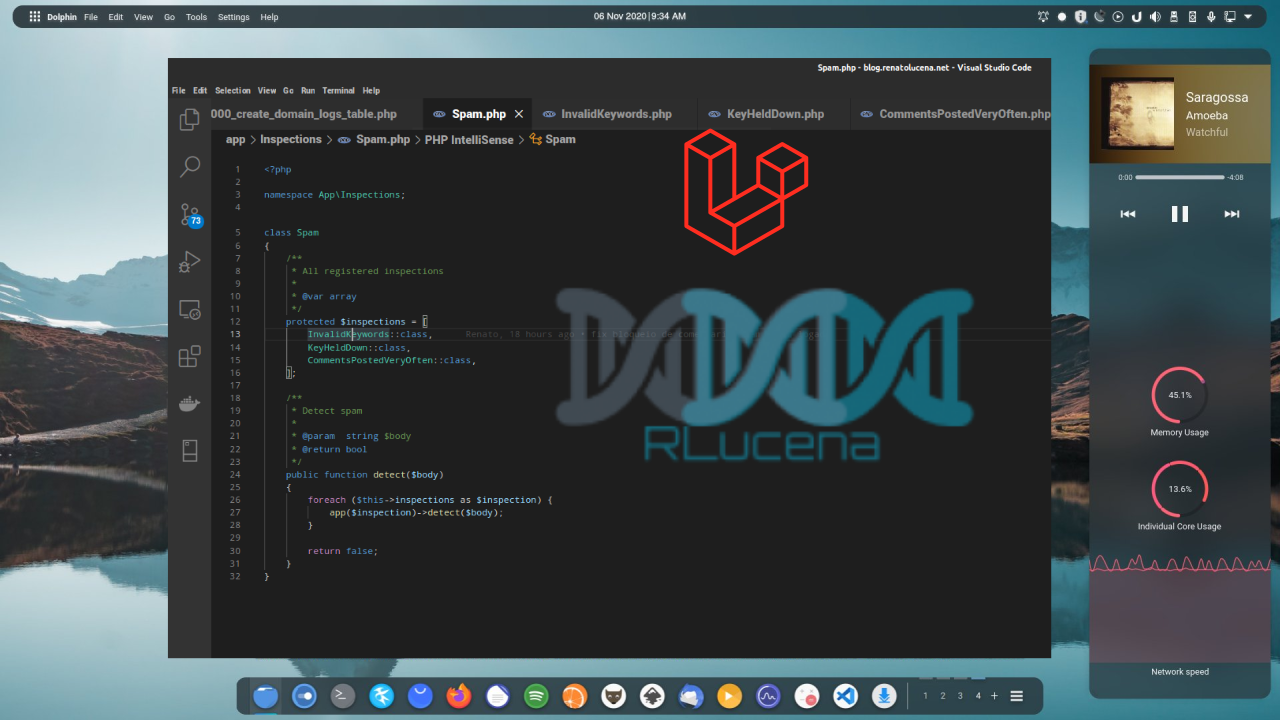Image resolution: width=1280 pixels, height=720 pixels.
Task: Close the Spam.php editor tab
Action: pos(518,114)
